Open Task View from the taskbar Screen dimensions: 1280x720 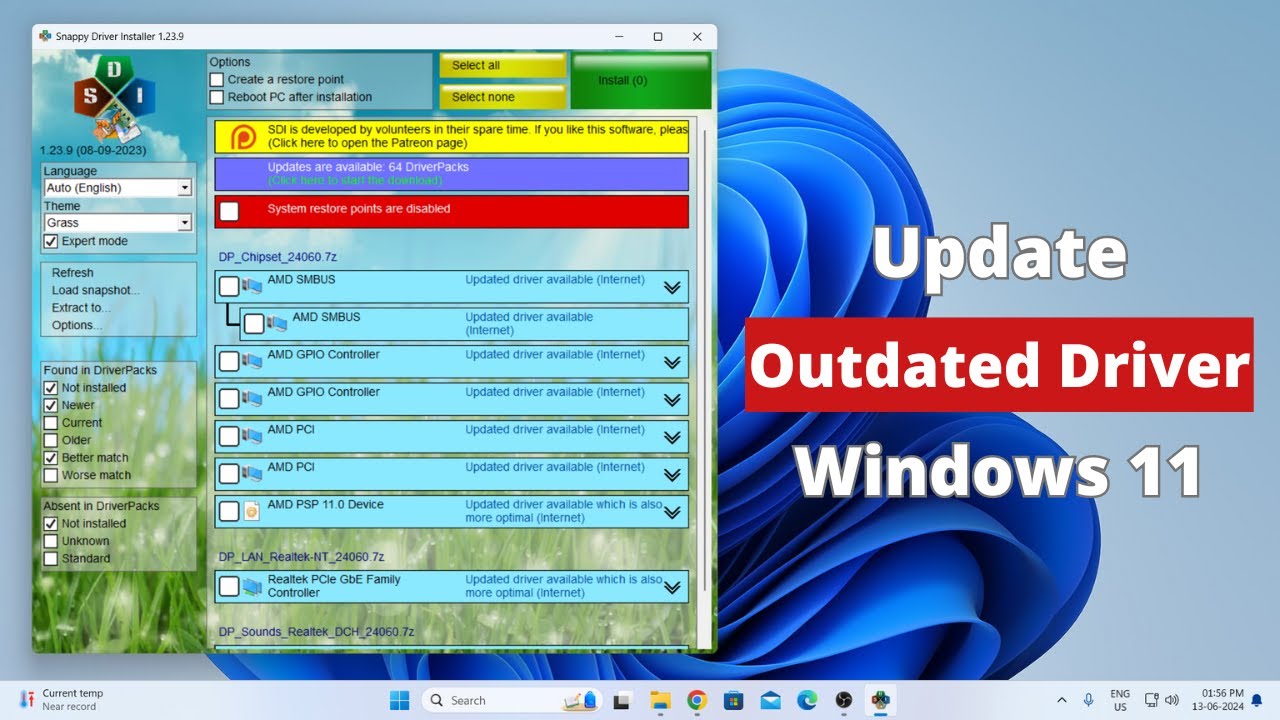click(621, 700)
